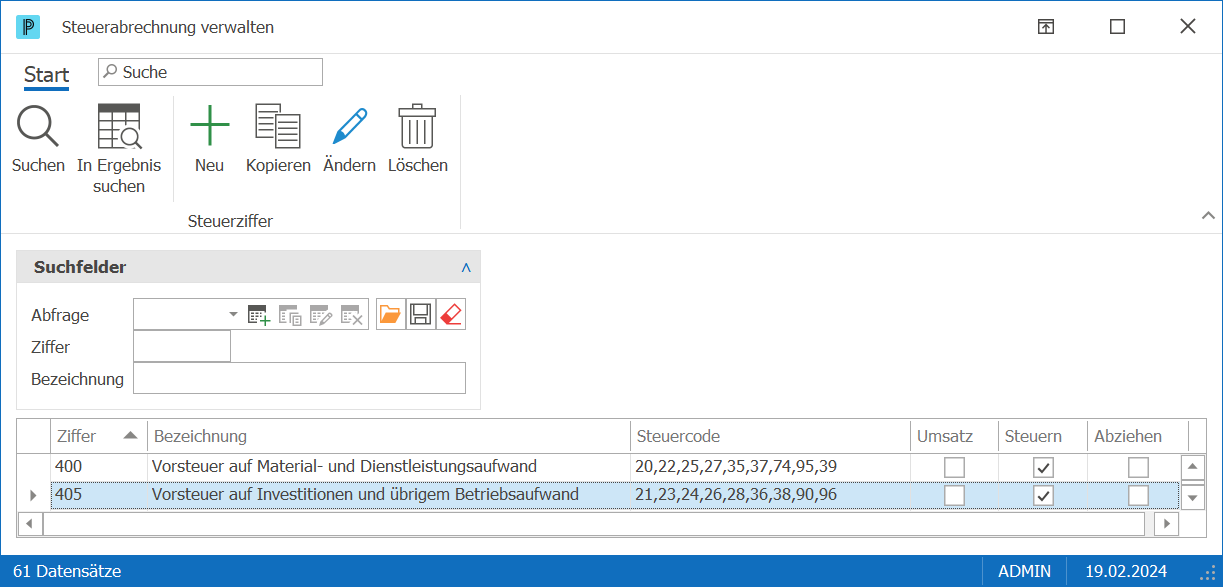
Task: Click the Suche search box
Action: pos(210,72)
